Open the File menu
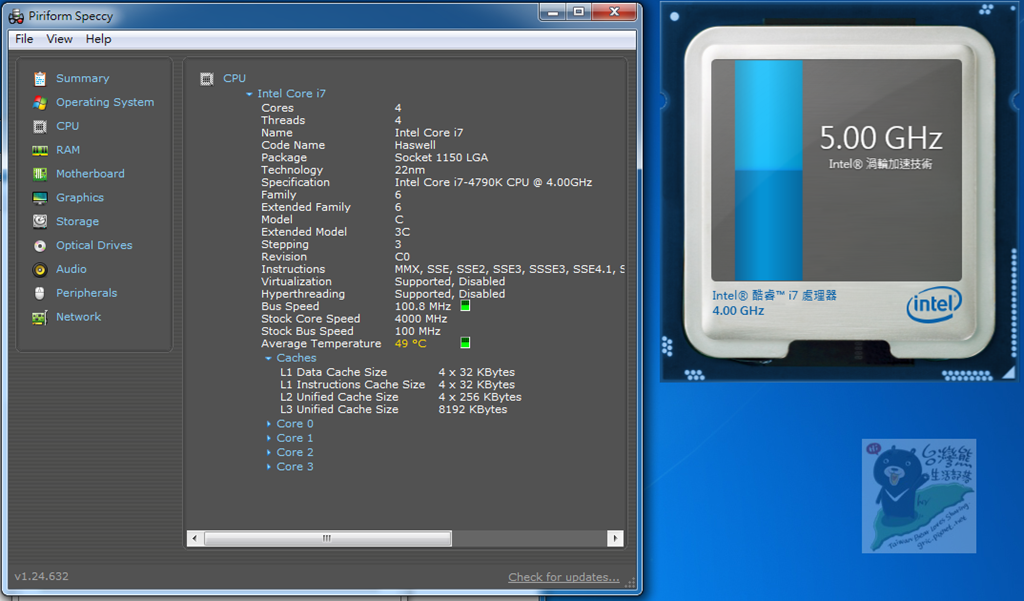 [x=24, y=39]
